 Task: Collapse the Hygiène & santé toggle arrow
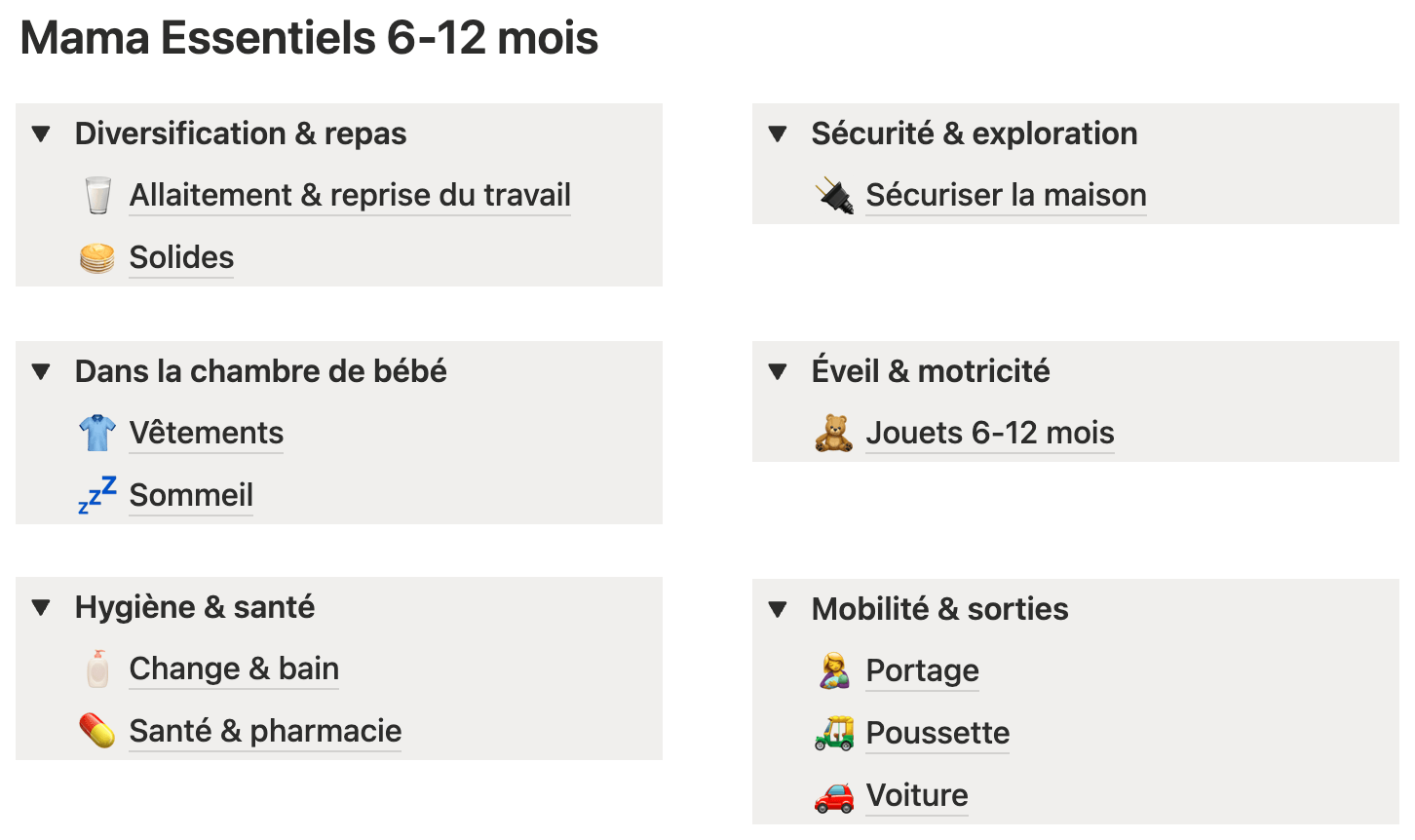tap(41, 608)
